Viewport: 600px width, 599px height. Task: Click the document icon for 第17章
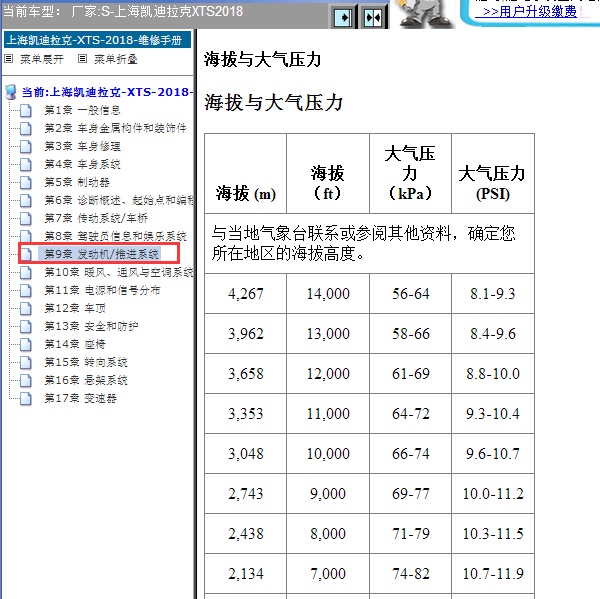(26, 398)
